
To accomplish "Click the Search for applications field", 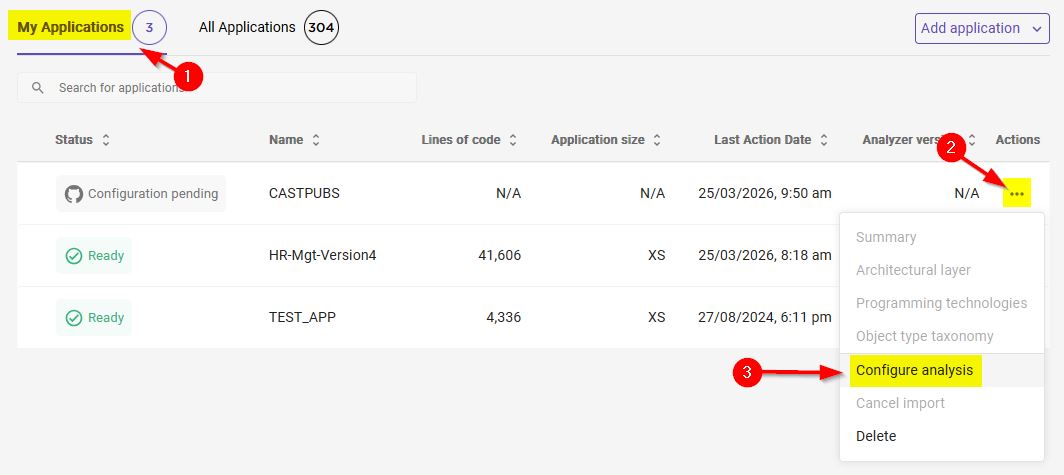I will pyautogui.click(x=230, y=88).
